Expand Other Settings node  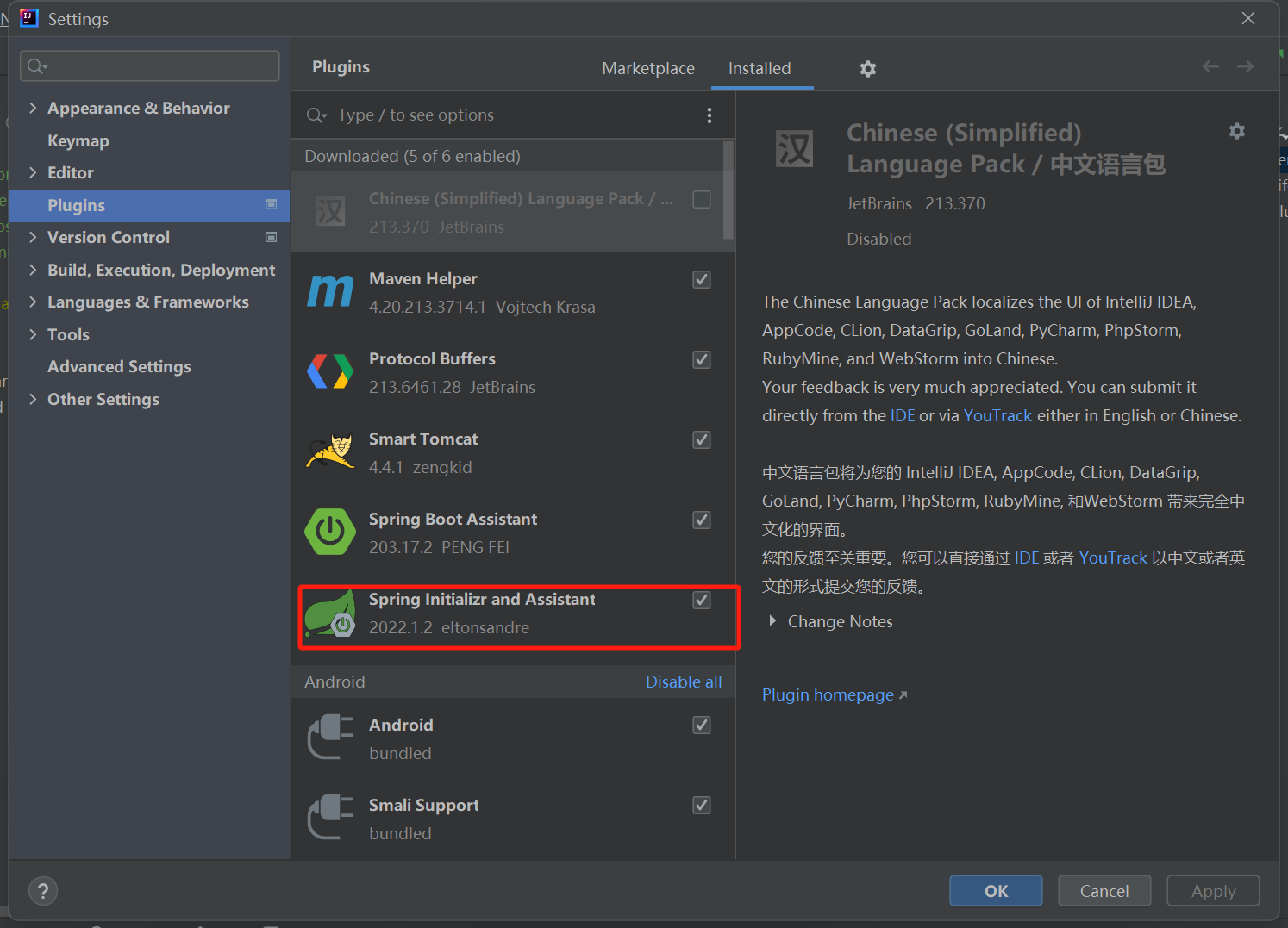(33, 399)
